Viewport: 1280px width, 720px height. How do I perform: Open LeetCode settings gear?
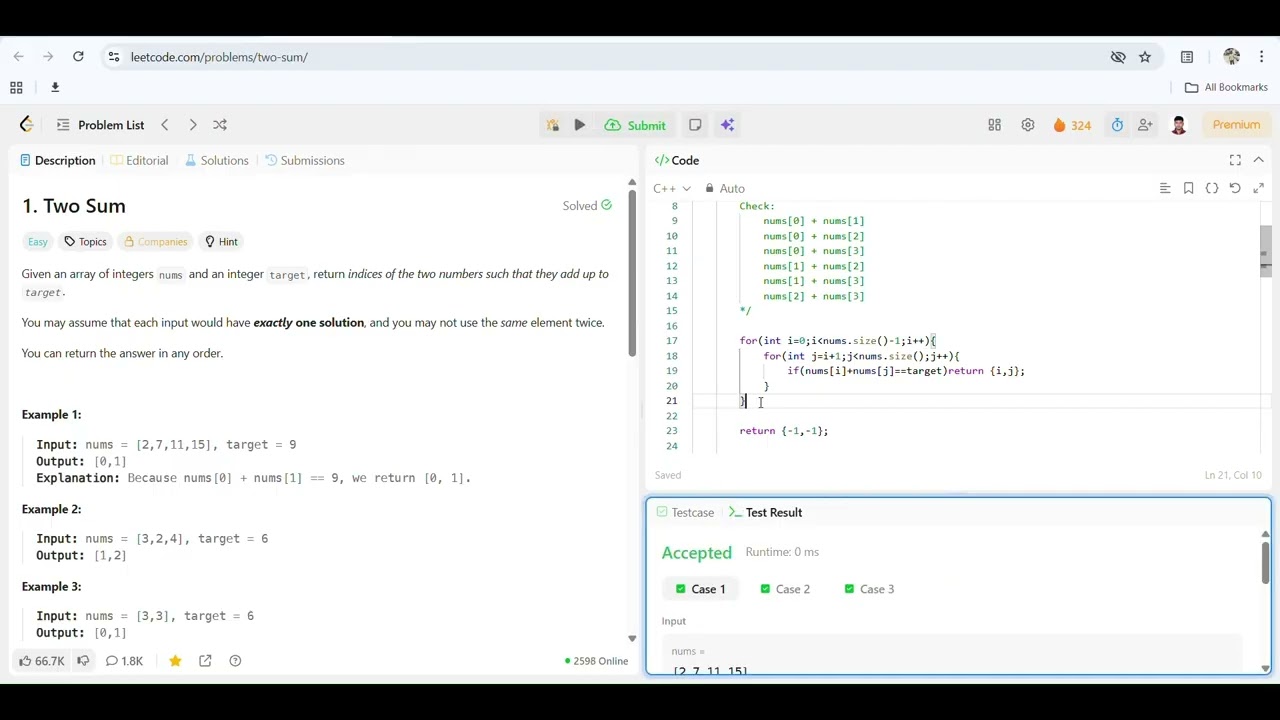point(1027,125)
